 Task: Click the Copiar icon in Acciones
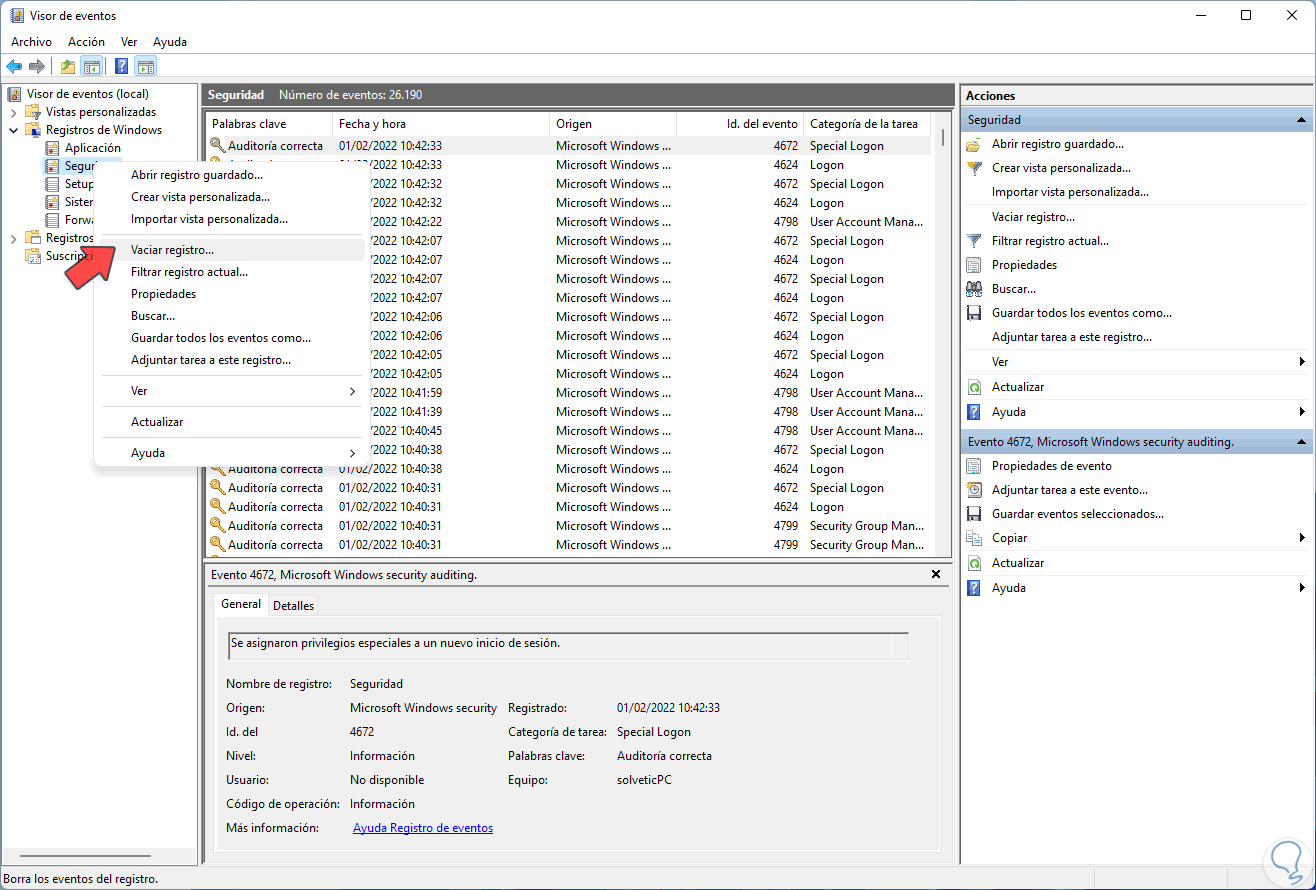click(x=974, y=538)
